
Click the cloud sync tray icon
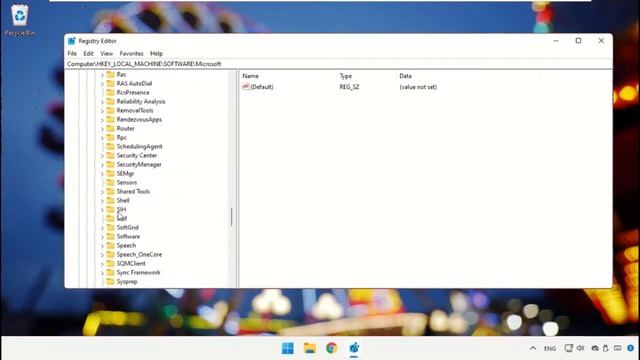point(595,348)
